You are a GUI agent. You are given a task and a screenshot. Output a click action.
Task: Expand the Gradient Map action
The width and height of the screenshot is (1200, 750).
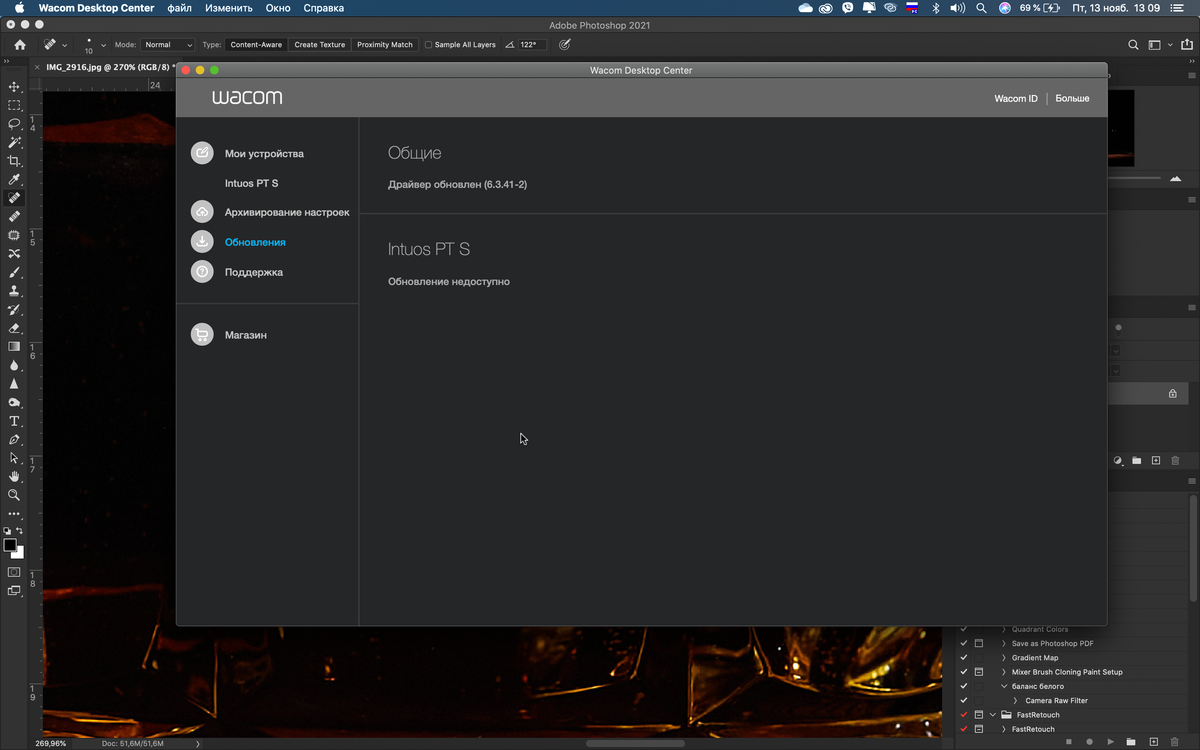[x=1004, y=658]
